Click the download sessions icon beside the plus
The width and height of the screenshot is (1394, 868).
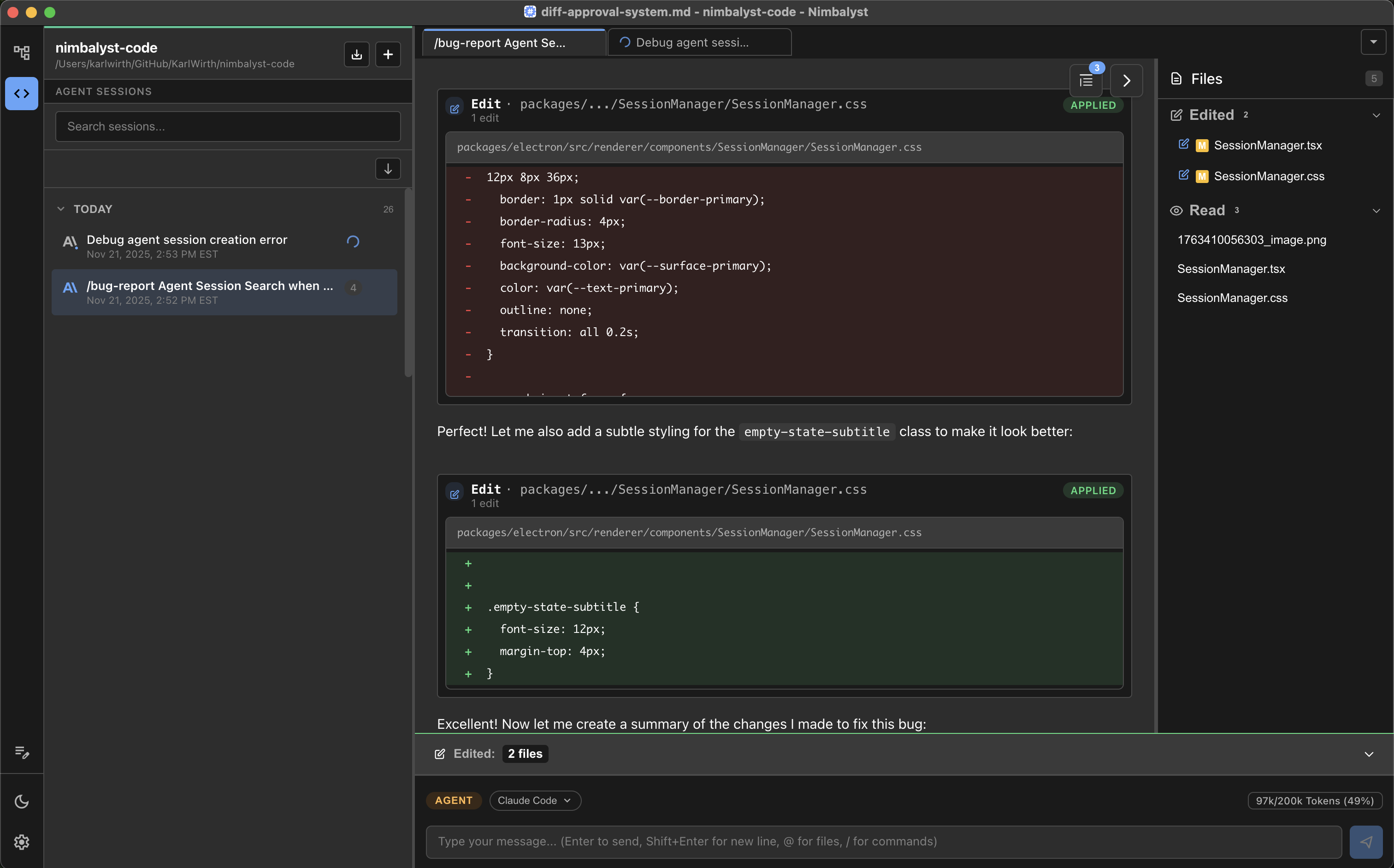click(x=356, y=54)
